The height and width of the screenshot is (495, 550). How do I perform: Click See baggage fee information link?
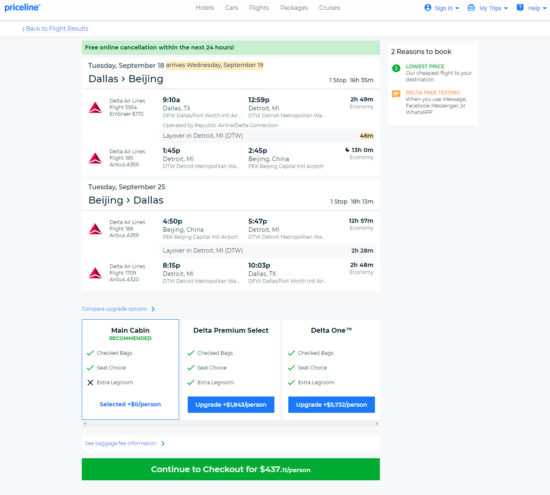pyautogui.click(x=121, y=443)
